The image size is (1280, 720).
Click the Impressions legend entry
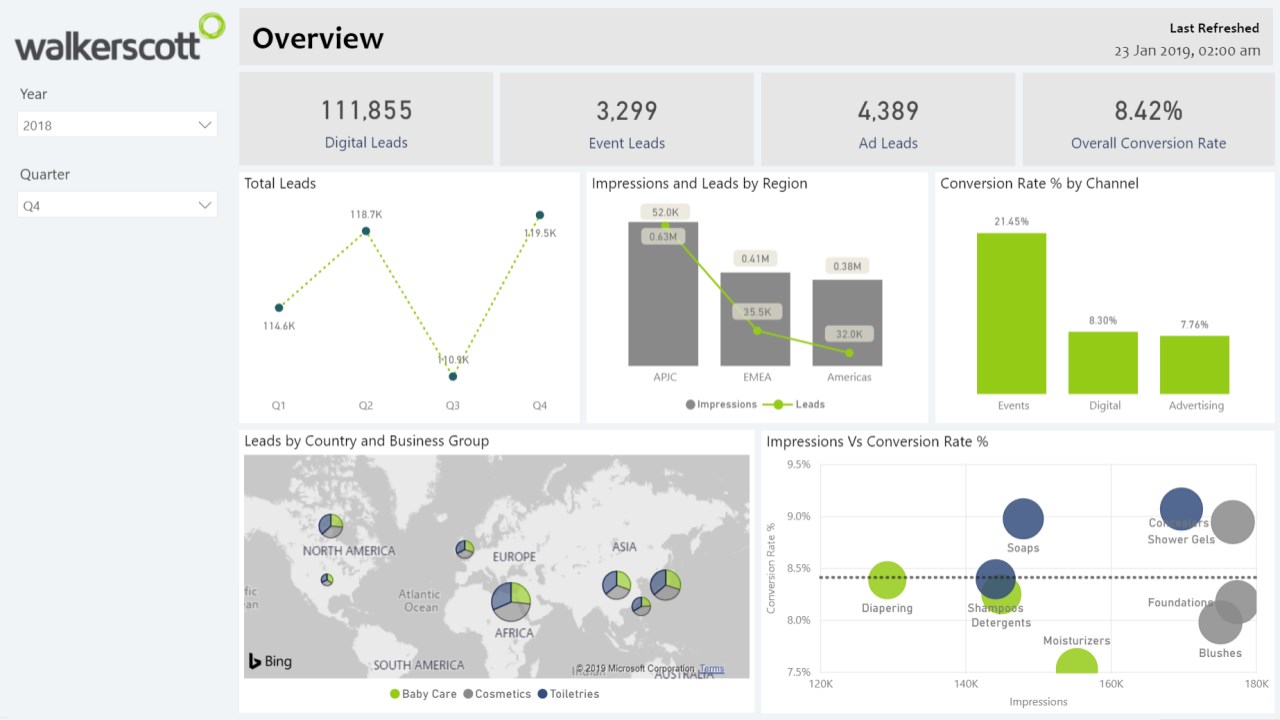[721, 404]
